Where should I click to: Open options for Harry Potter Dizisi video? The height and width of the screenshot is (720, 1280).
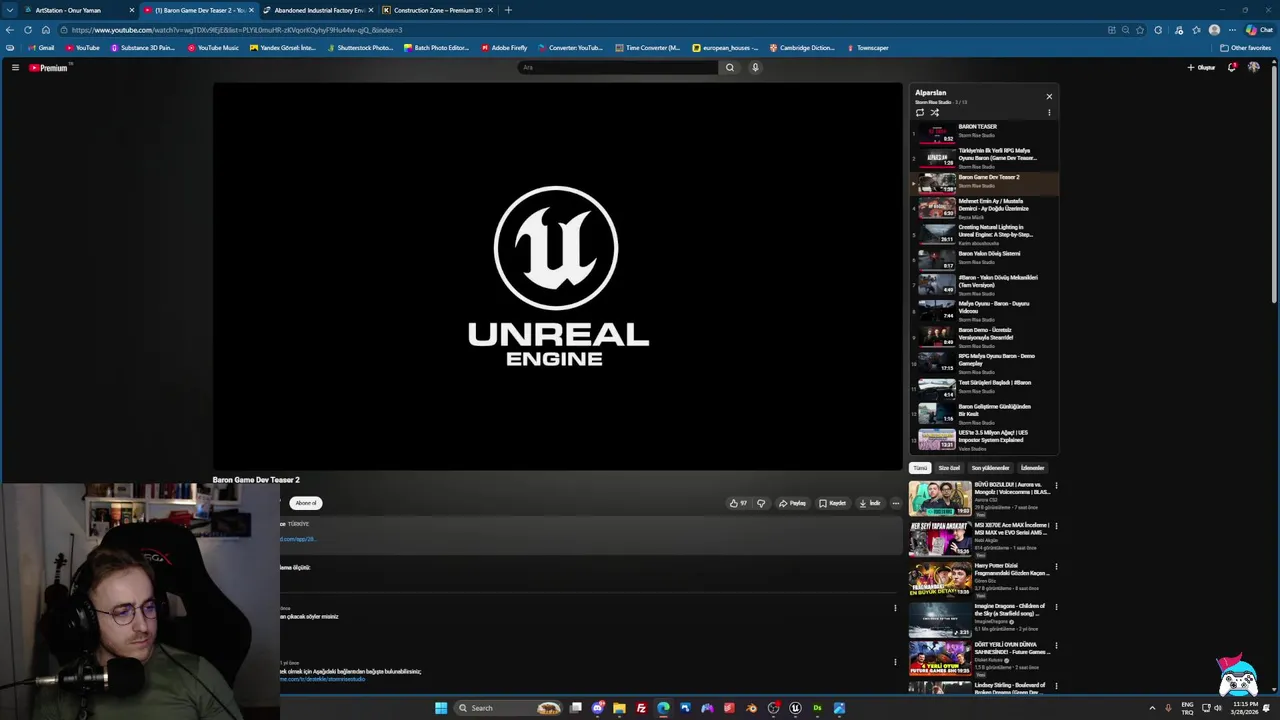(1056, 567)
